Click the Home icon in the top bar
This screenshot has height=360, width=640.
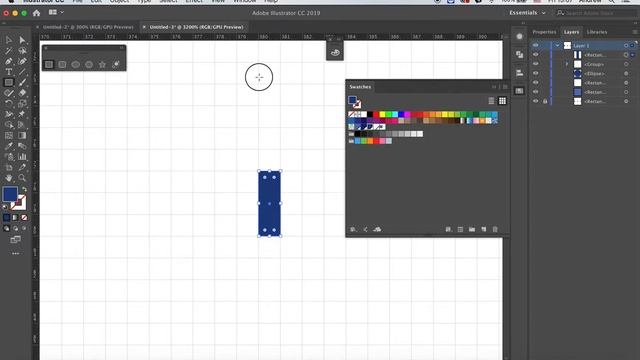tap(36, 13)
